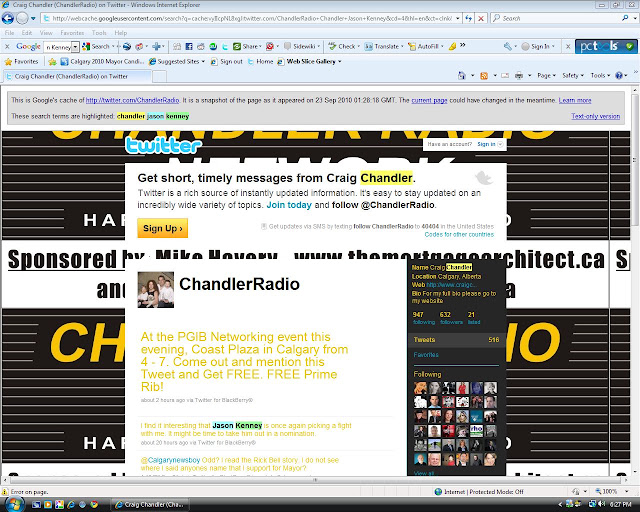Screen dimensions: 640x512
Task: Open Windows Start orb
Action: pyautogui.click(x=13, y=504)
